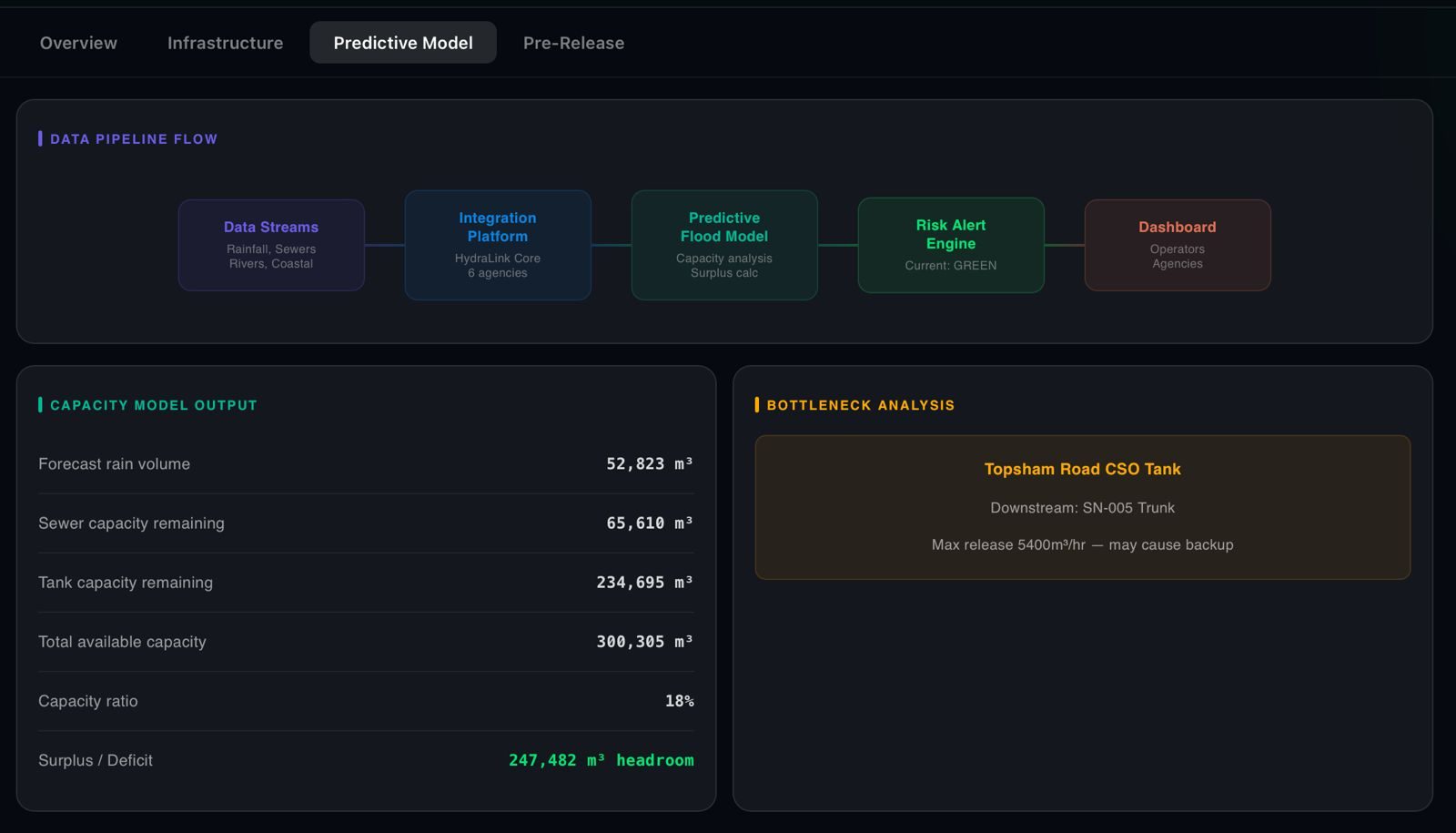This screenshot has width=1456, height=833.
Task: Click the HydraLink Core 6 agencies text
Action: 498,266
